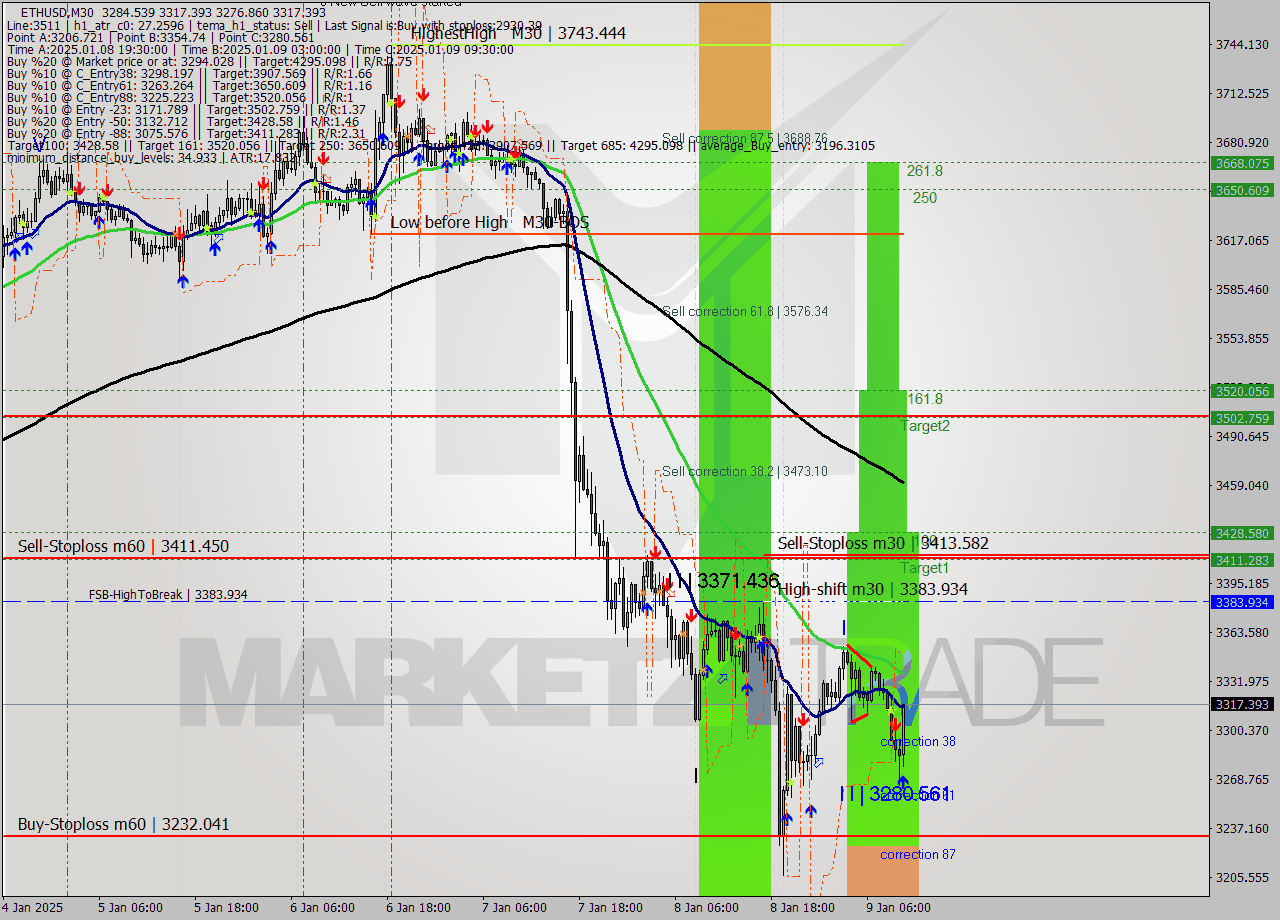This screenshot has height=920, width=1280.
Task: Click 3617.065 on the price axis
Action: (x=1242, y=240)
